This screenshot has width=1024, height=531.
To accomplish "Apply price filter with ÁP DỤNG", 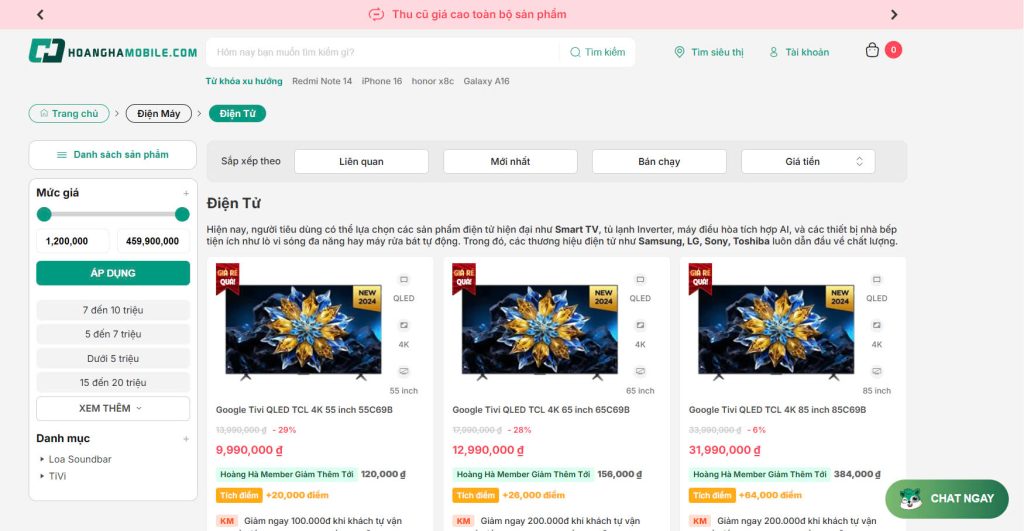I will 113,273.
